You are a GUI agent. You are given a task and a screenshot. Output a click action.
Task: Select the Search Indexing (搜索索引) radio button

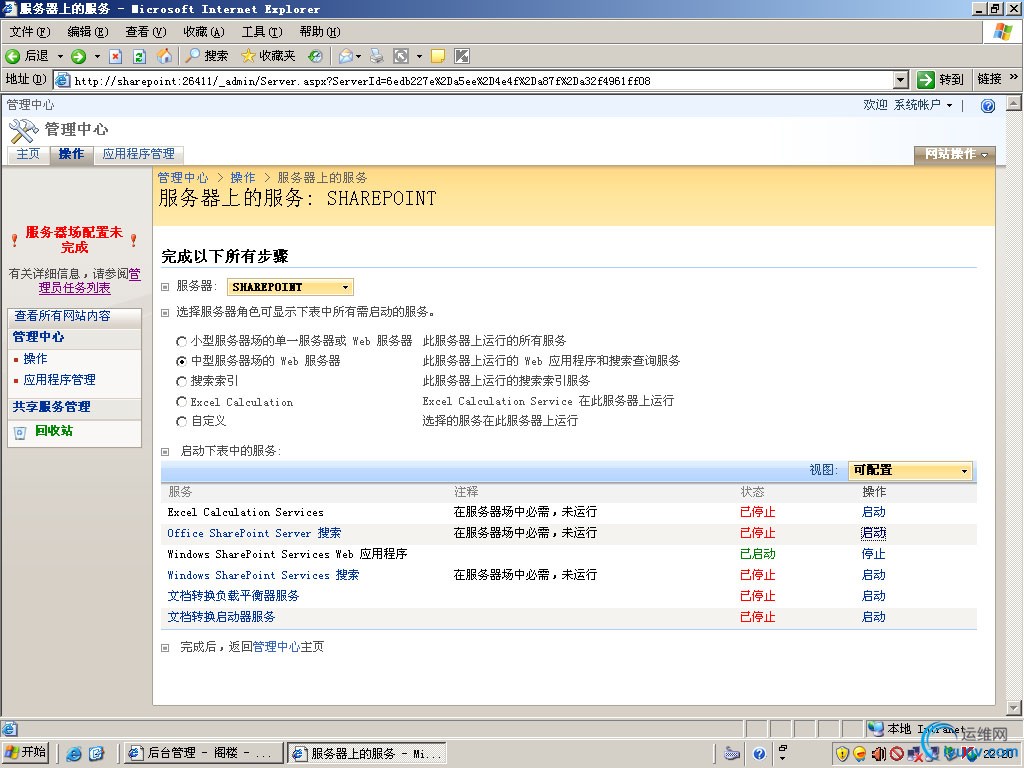pos(182,381)
